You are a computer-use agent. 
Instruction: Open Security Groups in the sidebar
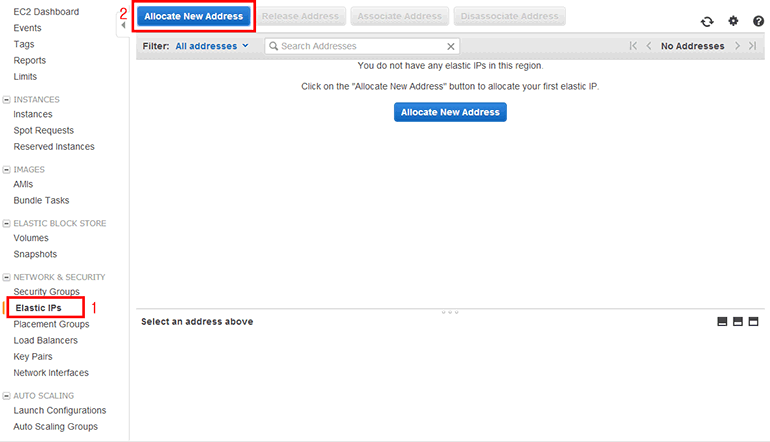coord(46,292)
